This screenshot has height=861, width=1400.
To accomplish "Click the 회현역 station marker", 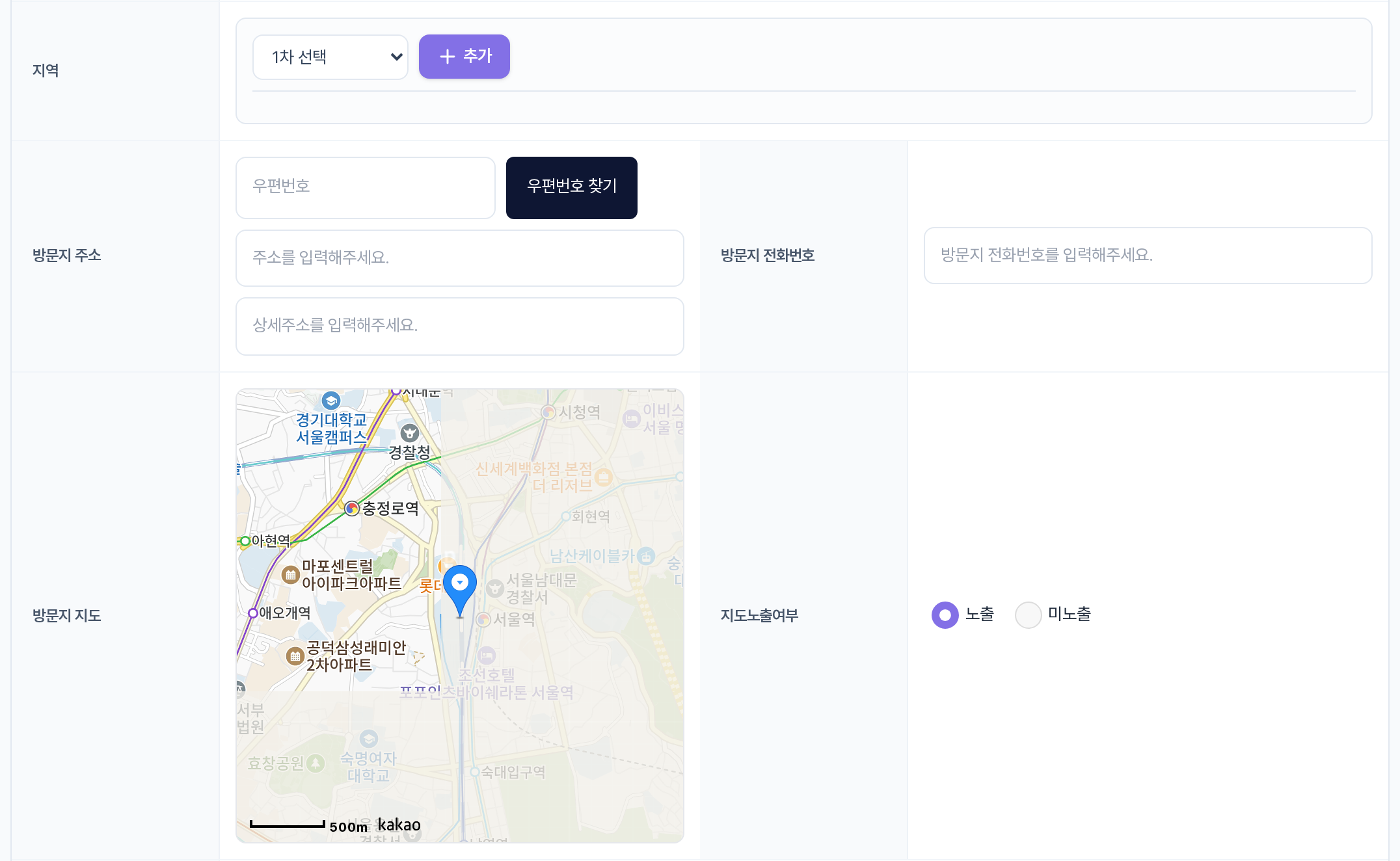I will coord(566,516).
